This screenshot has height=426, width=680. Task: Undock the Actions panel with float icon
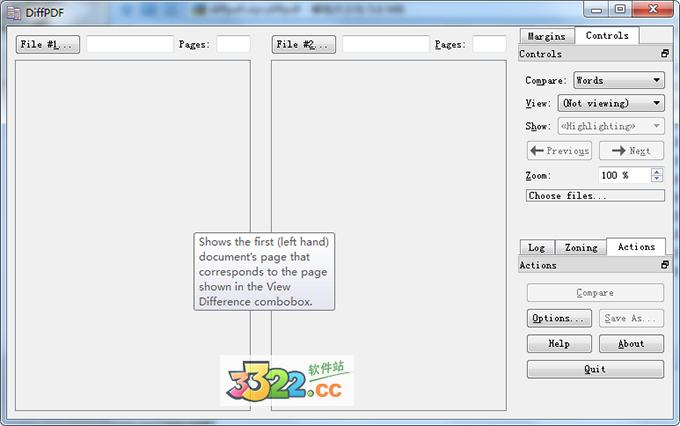pyautogui.click(x=664, y=265)
